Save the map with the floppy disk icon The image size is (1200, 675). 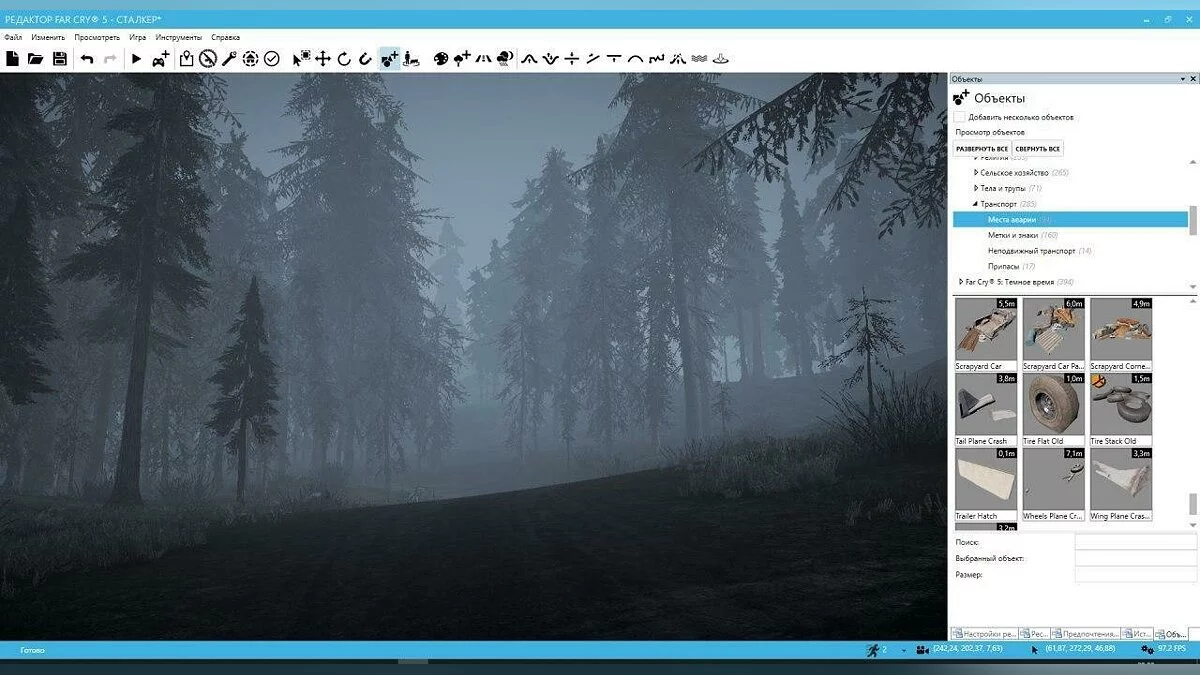click(60, 59)
